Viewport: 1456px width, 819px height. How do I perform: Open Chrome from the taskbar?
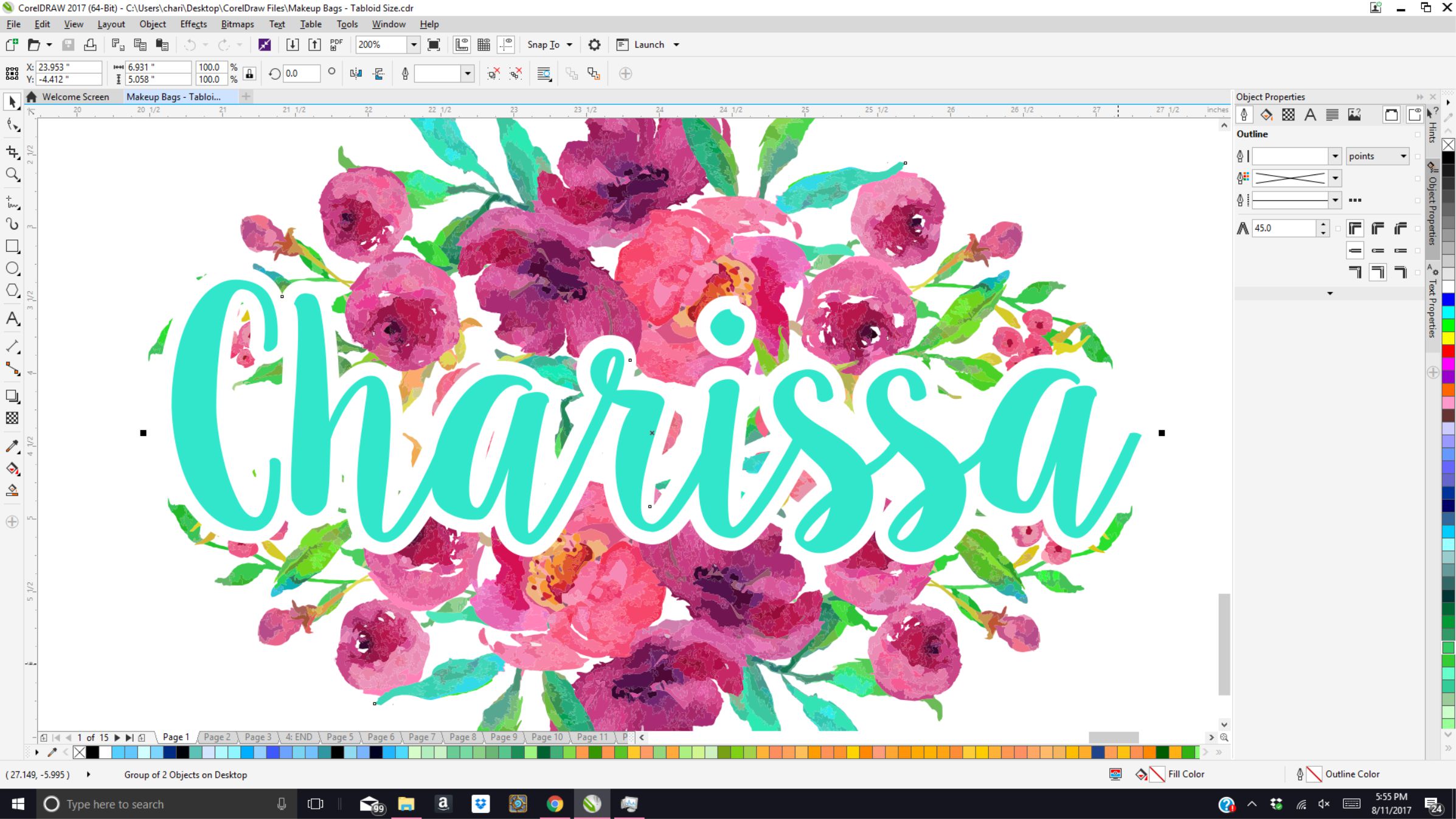(555, 804)
